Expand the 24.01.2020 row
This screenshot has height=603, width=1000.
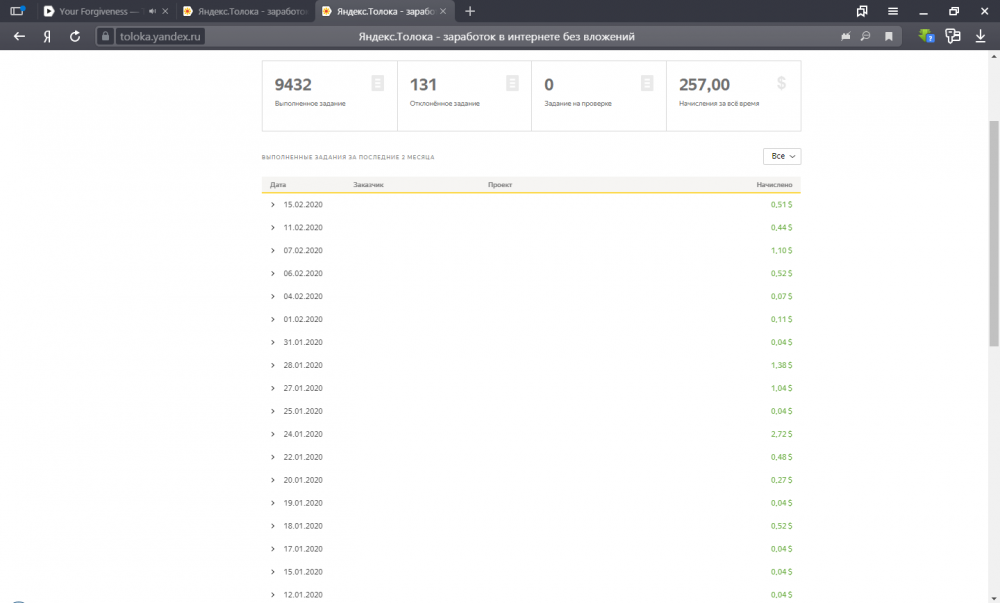(273, 434)
